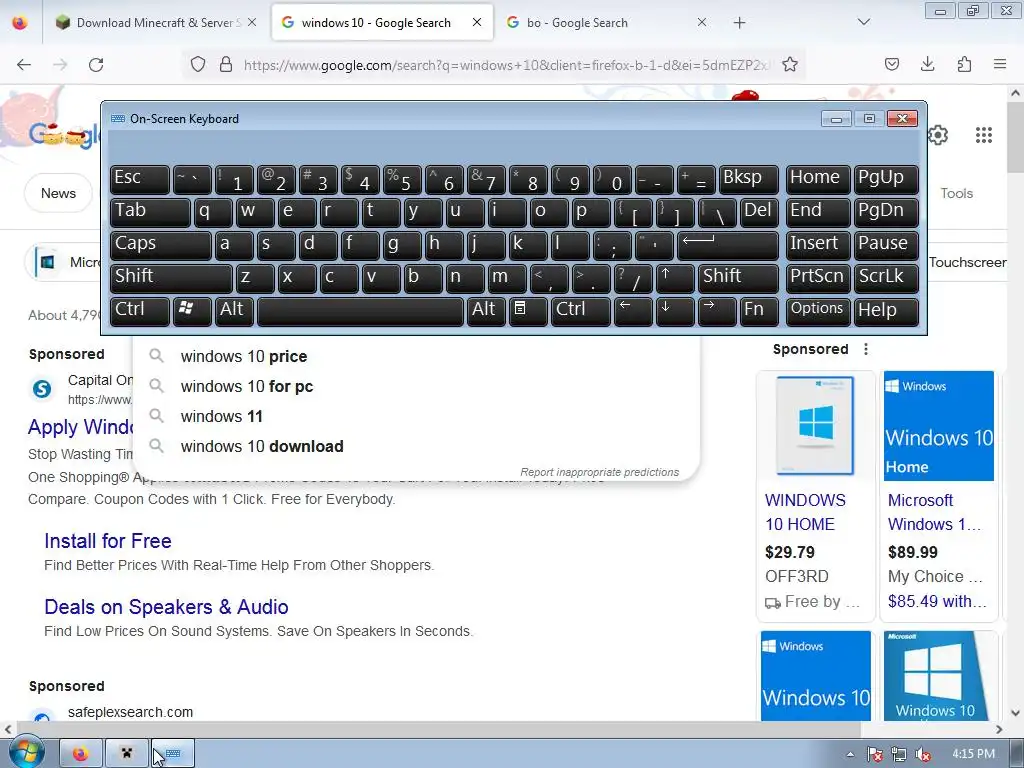Open Google settings gear icon
Viewport: 1024px width, 768px height.
point(938,135)
